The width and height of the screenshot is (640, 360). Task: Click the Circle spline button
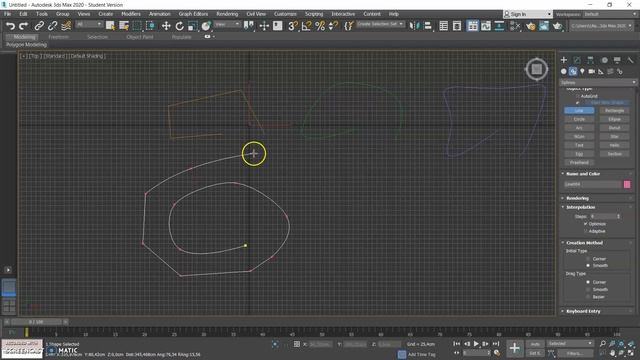click(x=579, y=119)
